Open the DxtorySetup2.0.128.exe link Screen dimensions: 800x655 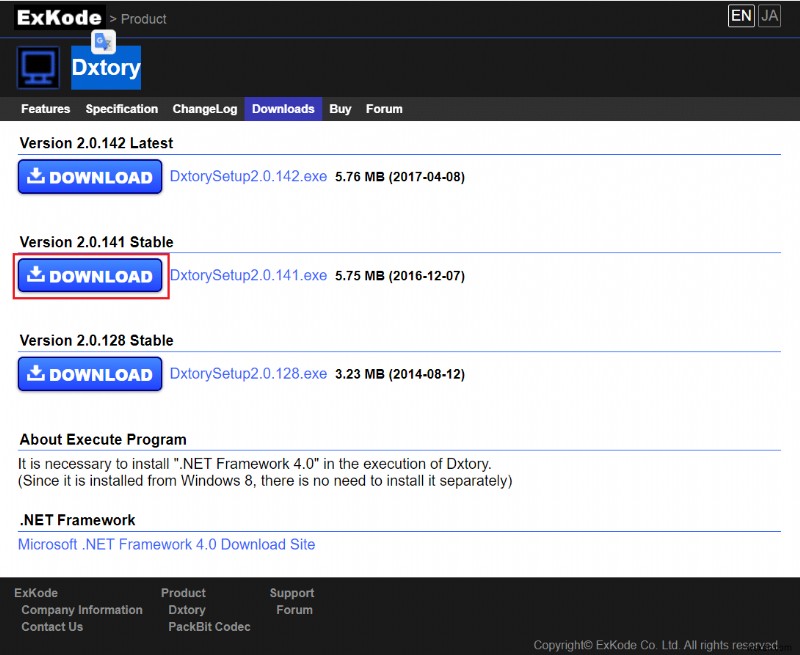tap(248, 374)
